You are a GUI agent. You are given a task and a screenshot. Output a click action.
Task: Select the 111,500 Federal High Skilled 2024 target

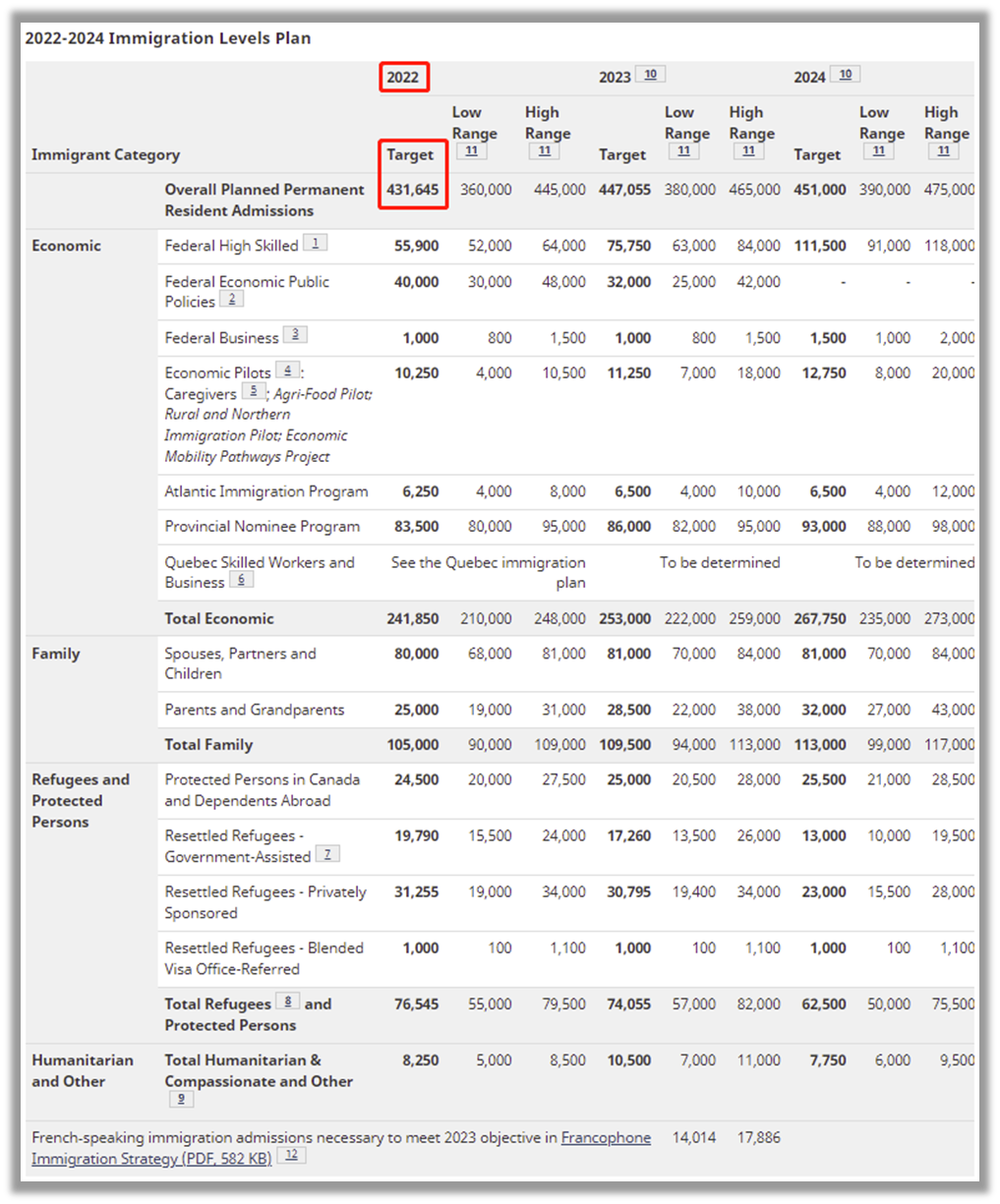point(820,246)
